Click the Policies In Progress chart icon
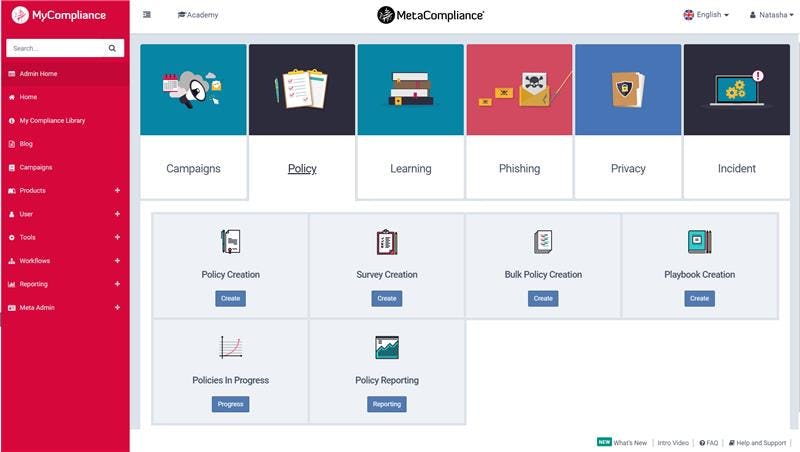This screenshot has width=800, height=452. tap(231, 347)
